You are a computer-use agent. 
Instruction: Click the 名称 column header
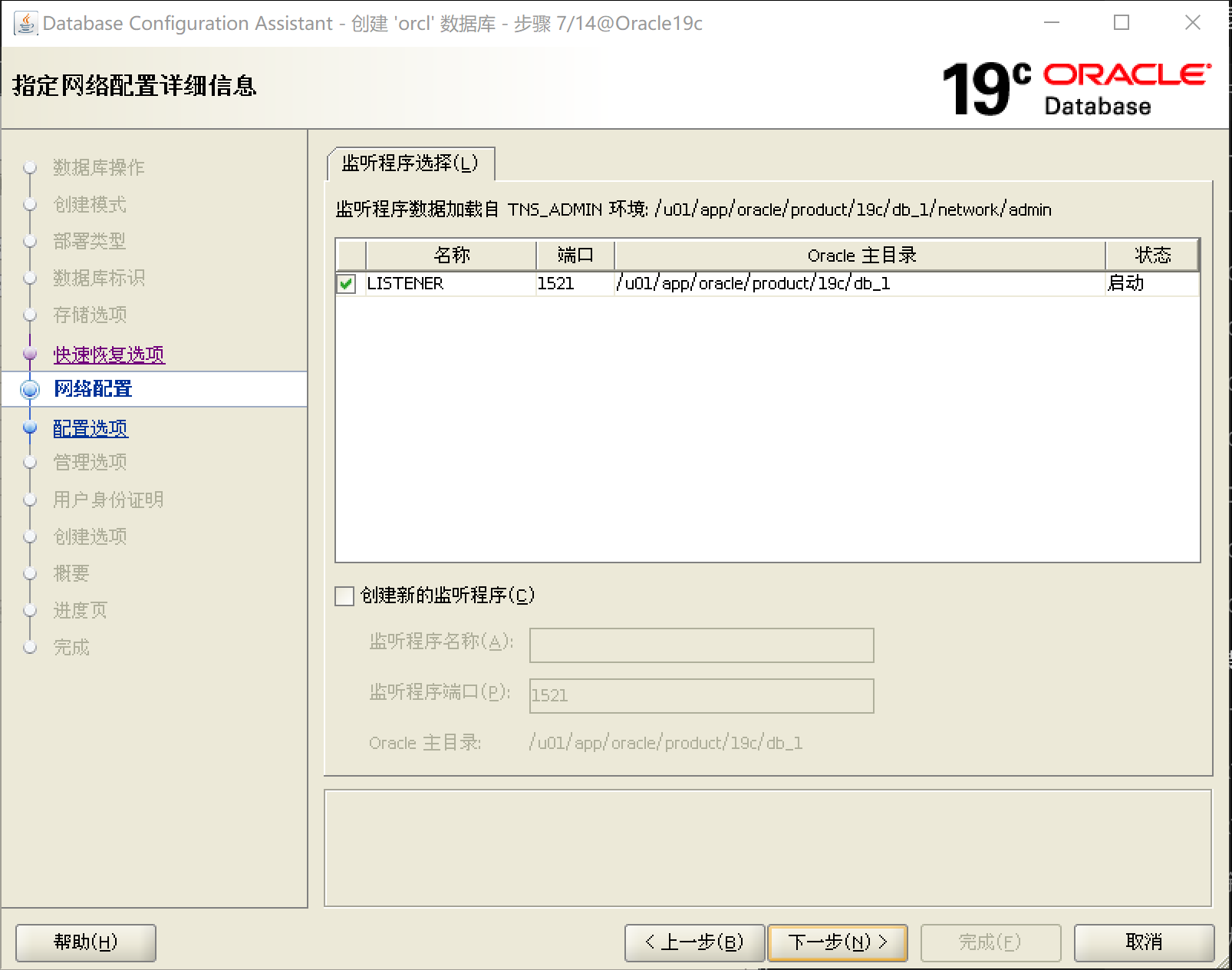(451, 256)
